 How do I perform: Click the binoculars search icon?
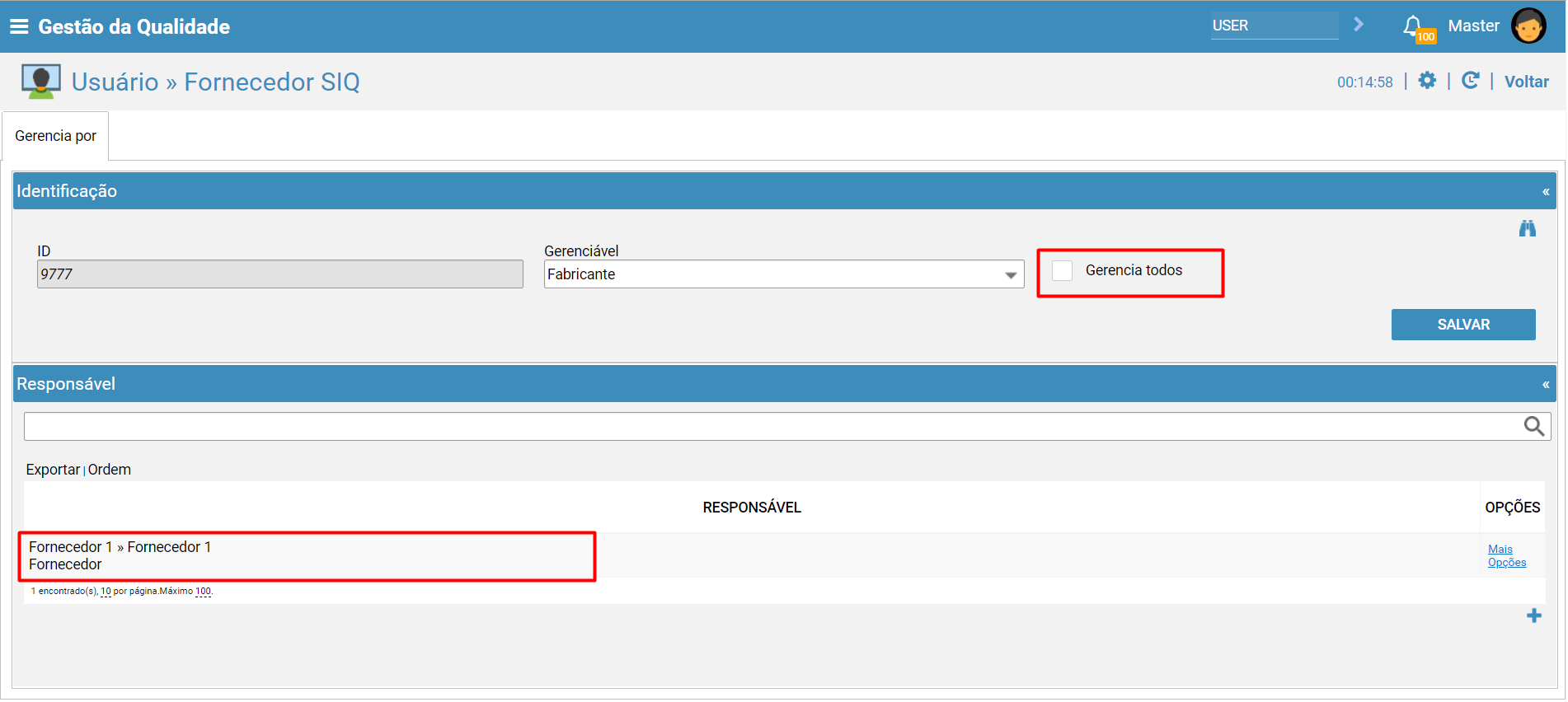point(1528,228)
